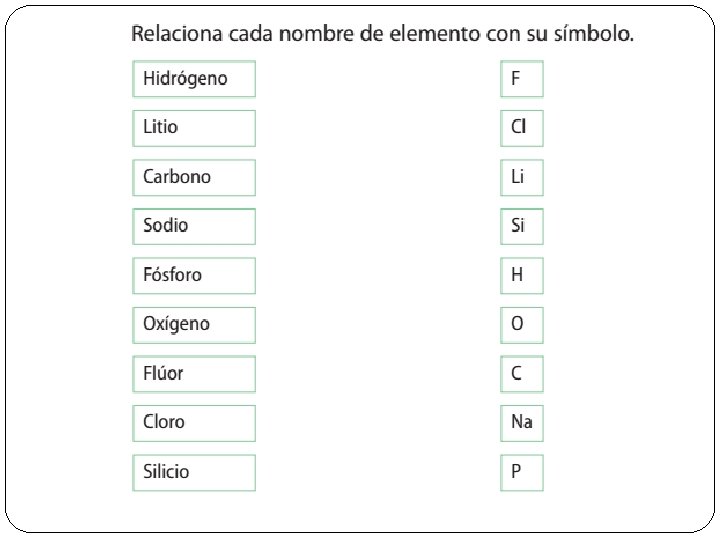Click the Carbono element box
The width and height of the screenshot is (720, 540).
(x=194, y=177)
